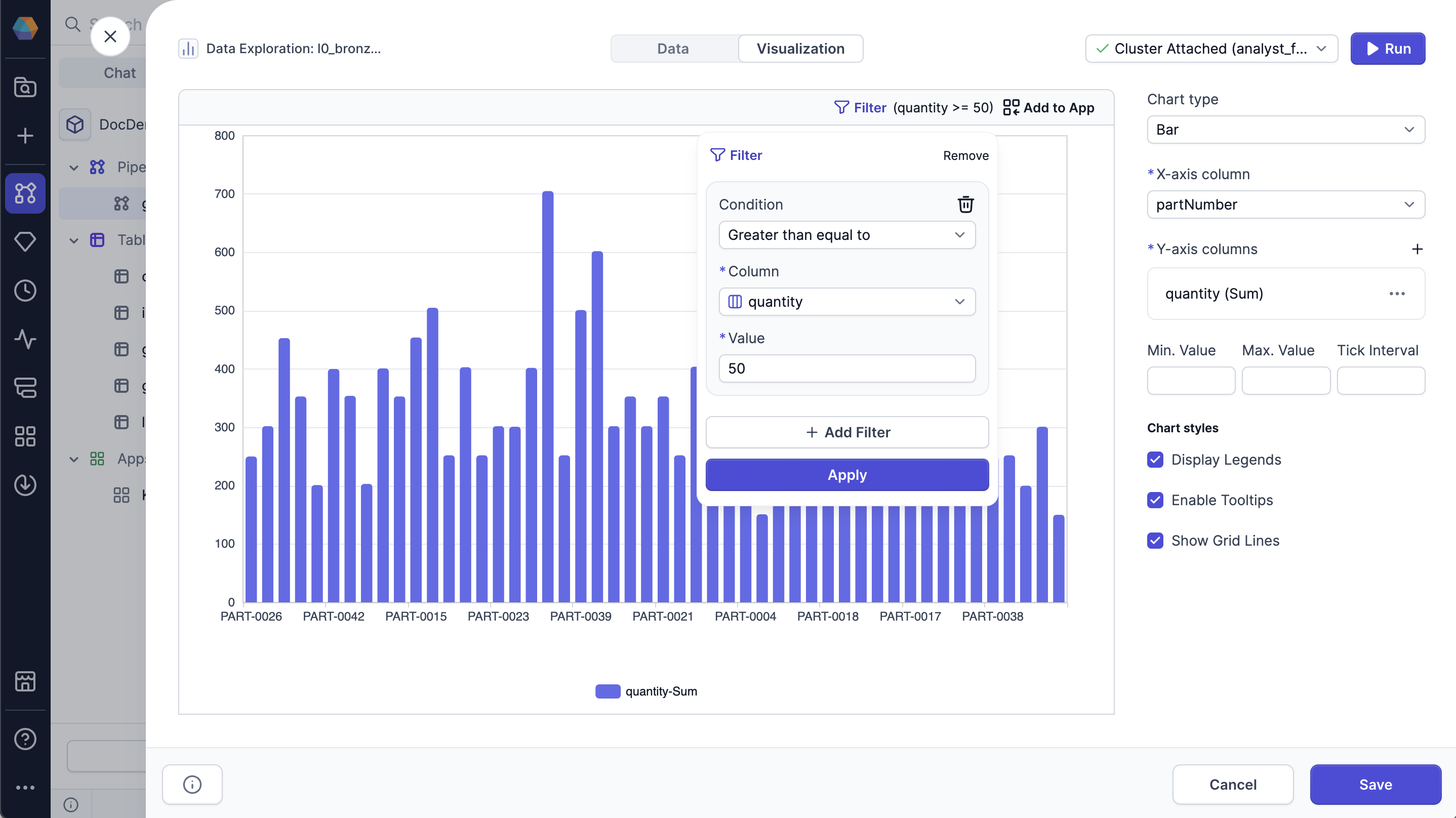The height and width of the screenshot is (818, 1456).
Task: Switch to the Data tab
Action: click(x=673, y=49)
